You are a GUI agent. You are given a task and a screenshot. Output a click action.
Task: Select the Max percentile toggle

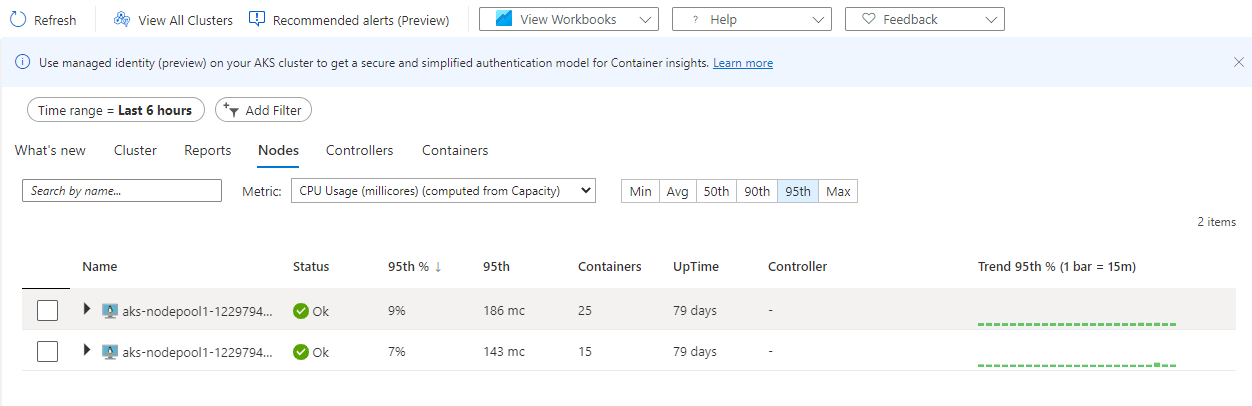[838, 191]
